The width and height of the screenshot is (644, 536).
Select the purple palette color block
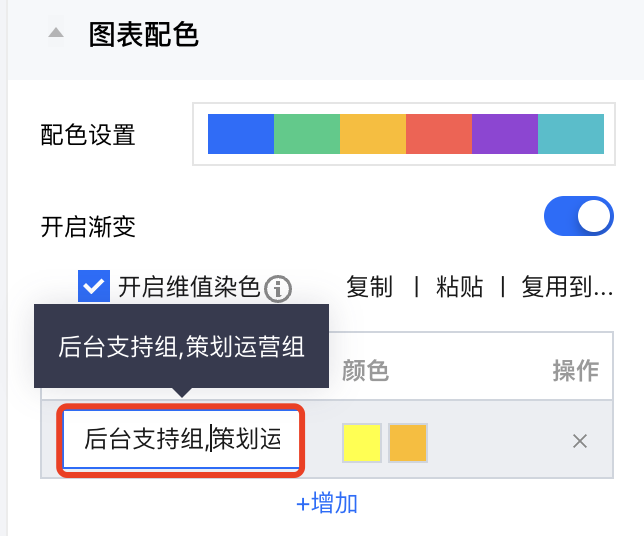[x=505, y=134]
